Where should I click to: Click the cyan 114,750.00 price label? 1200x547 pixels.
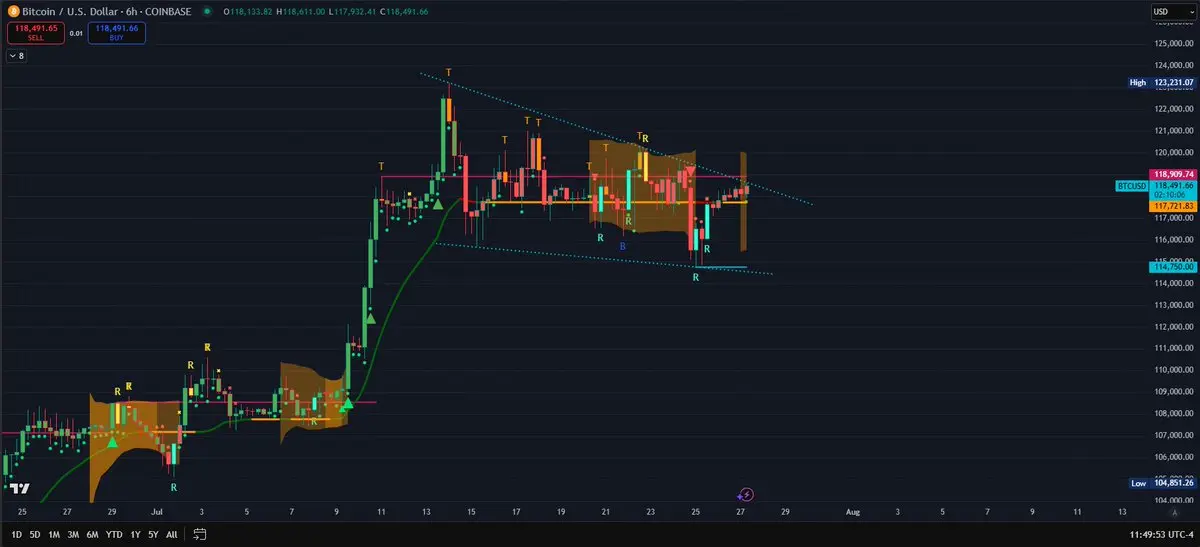point(1173,266)
